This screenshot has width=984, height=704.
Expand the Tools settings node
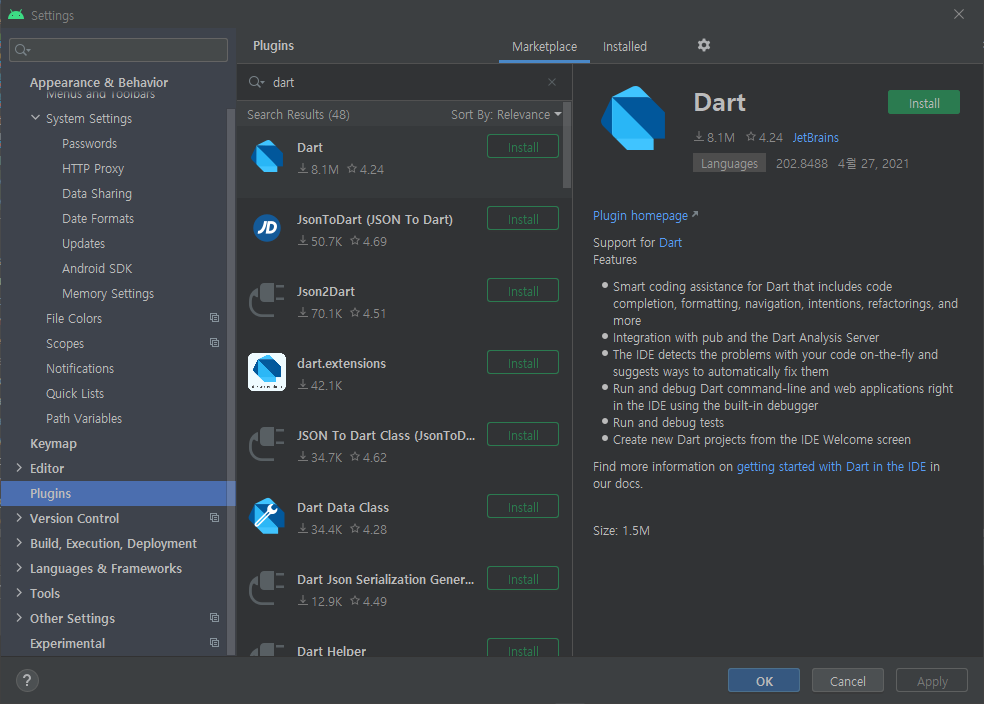(19, 593)
